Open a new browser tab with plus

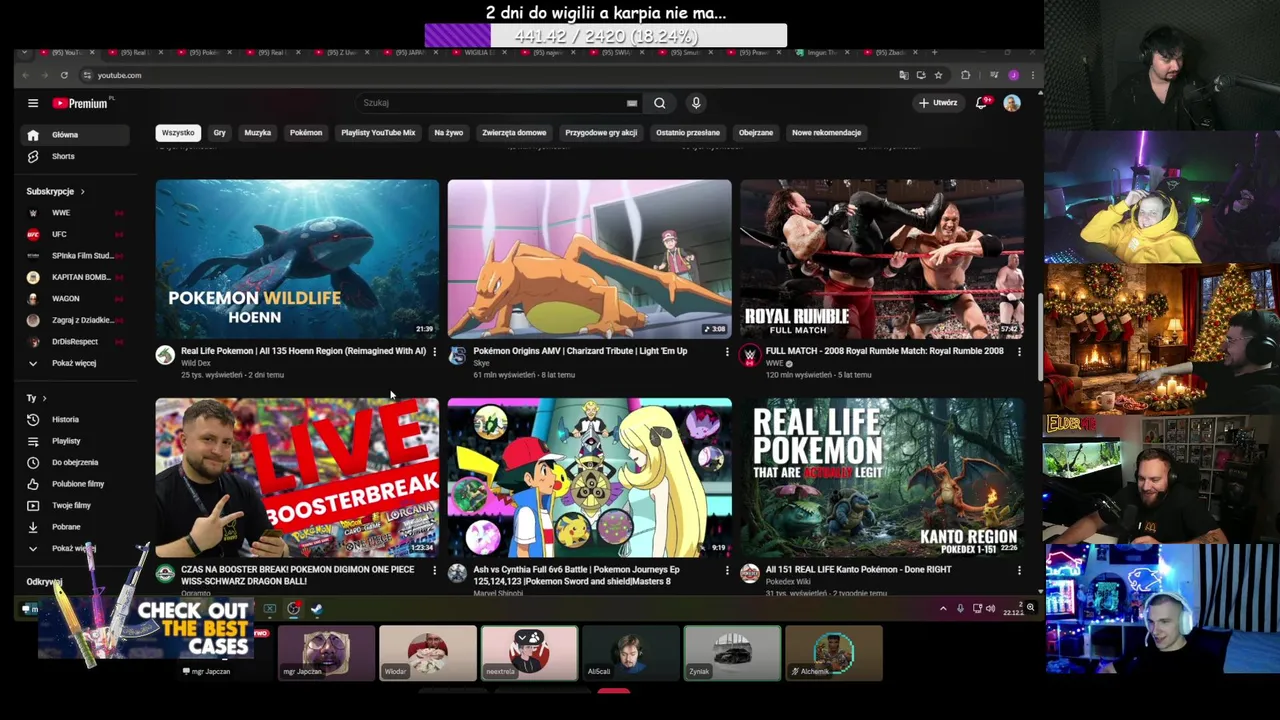pos(934,52)
